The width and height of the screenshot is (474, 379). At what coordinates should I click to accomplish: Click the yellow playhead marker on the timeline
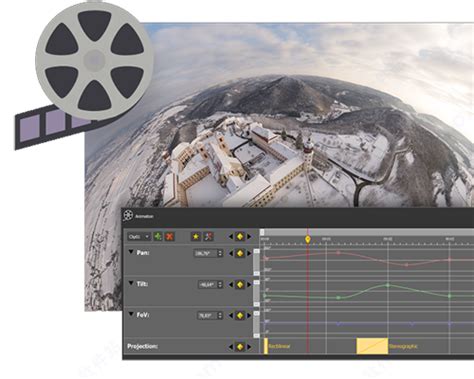[308, 239]
